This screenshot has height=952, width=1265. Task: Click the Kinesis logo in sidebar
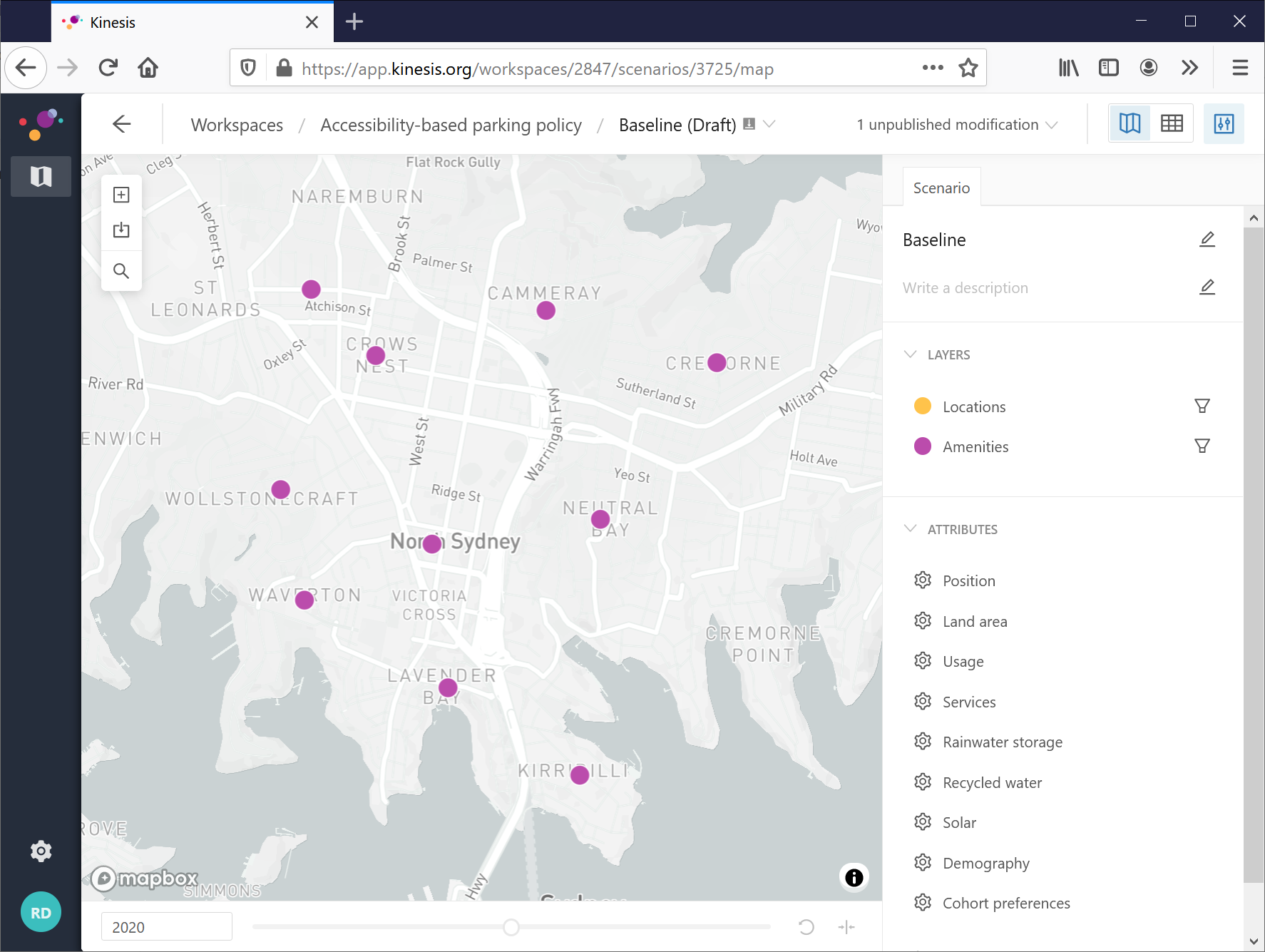click(41, 124)
